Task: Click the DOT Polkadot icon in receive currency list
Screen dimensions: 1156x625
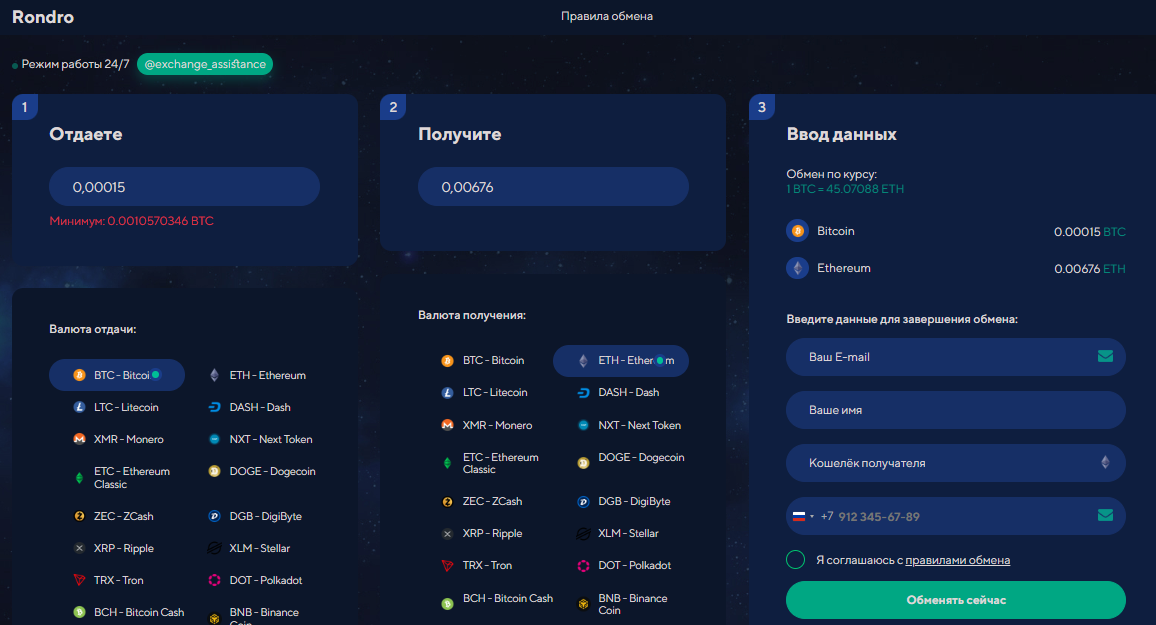Action: [x=583, y=566]
